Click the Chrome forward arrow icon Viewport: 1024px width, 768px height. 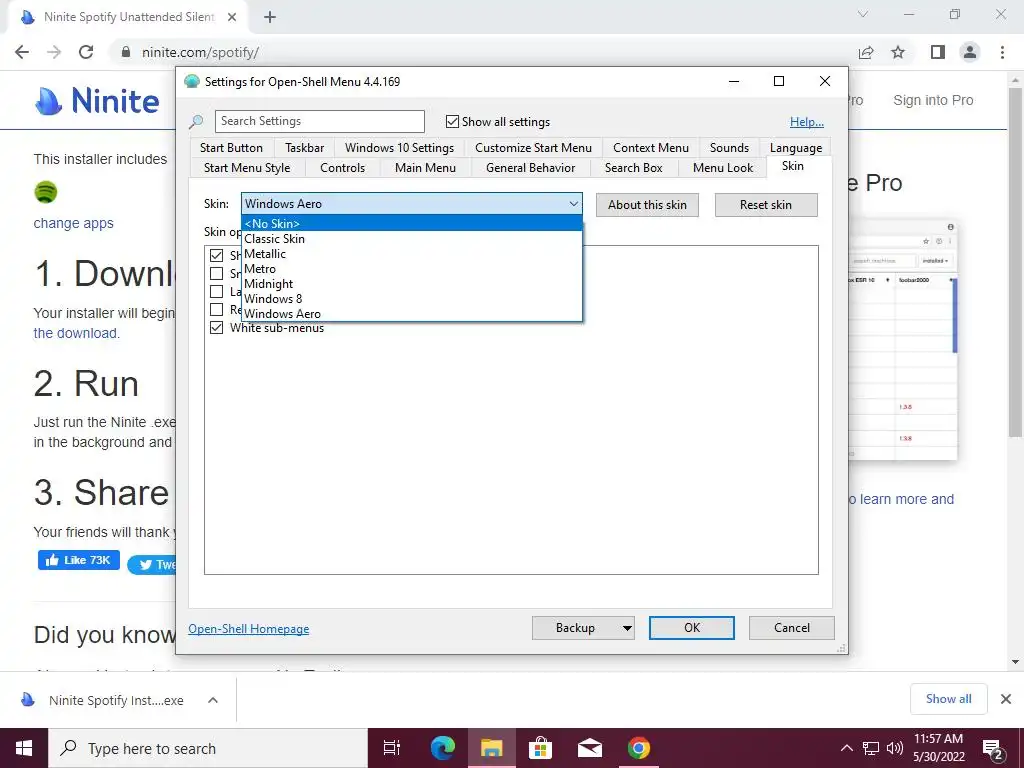point(54,52)
